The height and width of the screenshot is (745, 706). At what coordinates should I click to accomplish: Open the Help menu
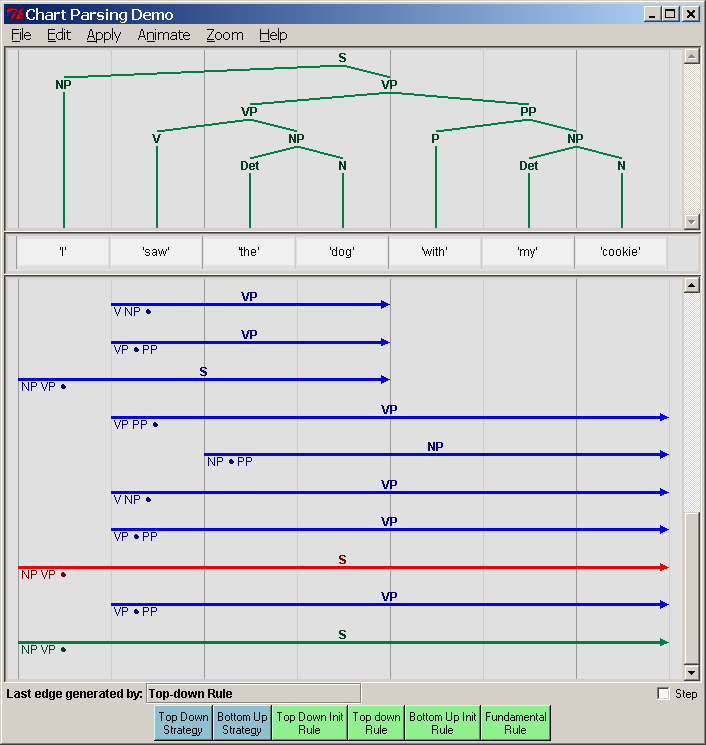273,35
